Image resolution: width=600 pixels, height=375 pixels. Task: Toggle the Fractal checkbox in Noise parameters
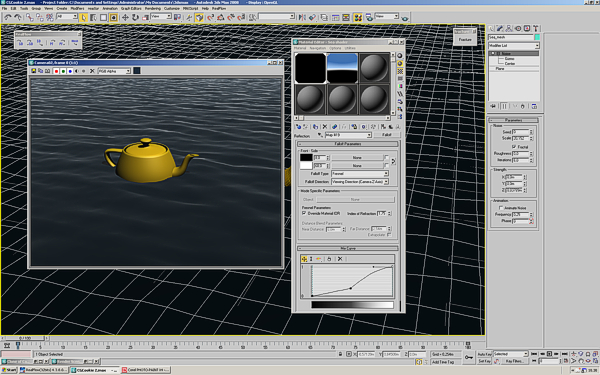(x=514, y=147)
